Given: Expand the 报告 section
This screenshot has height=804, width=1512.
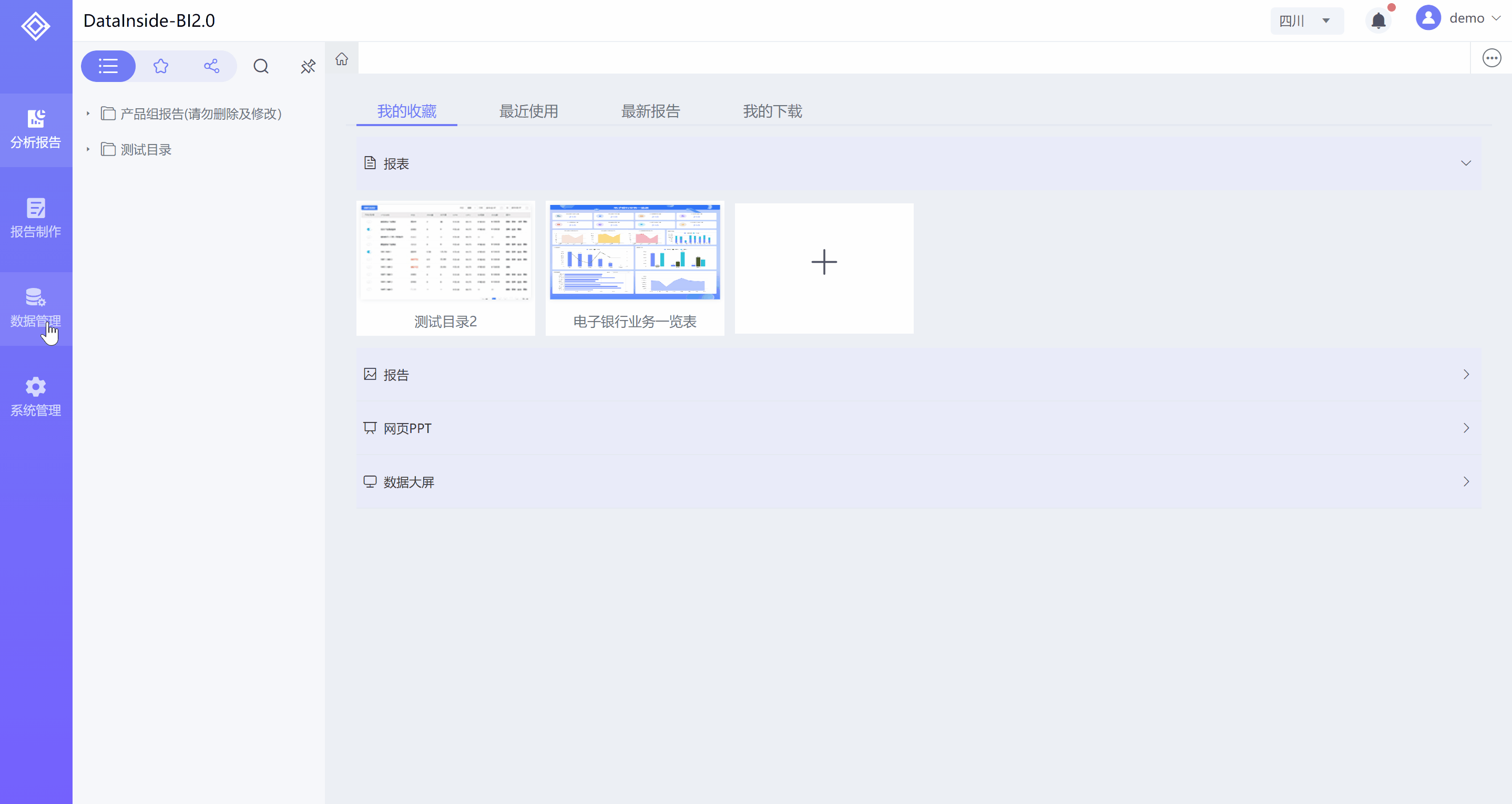Looking at the screenshot, I should [x=1466, y=375].
